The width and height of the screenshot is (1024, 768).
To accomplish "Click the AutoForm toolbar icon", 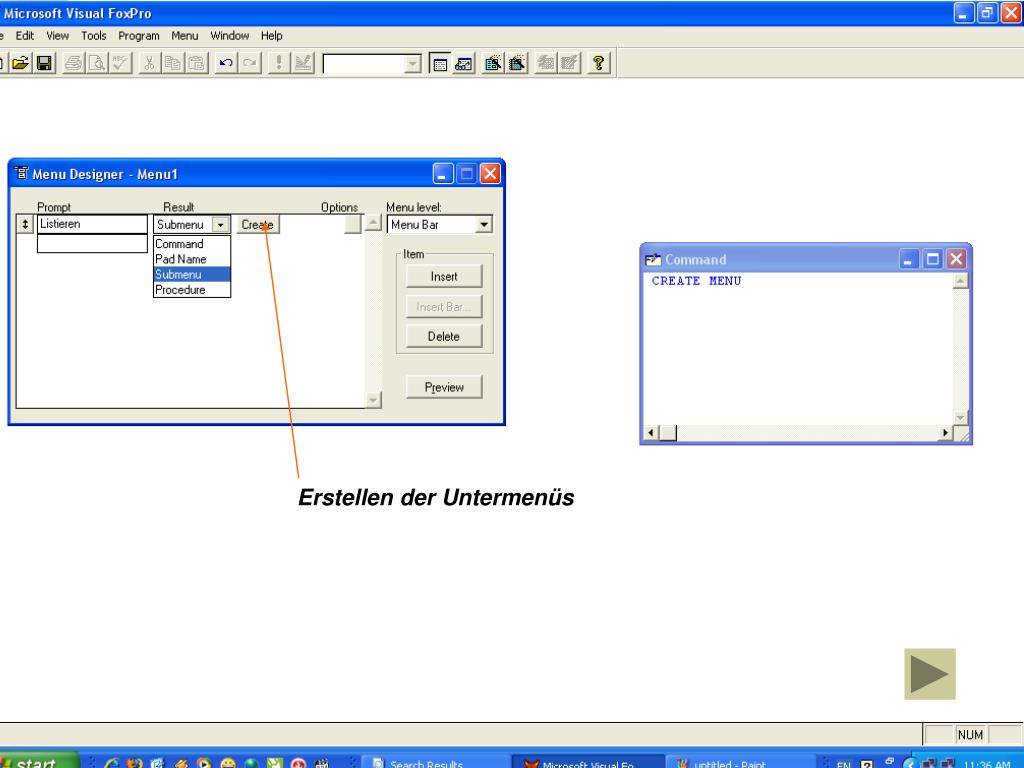I will coord(546,63).
